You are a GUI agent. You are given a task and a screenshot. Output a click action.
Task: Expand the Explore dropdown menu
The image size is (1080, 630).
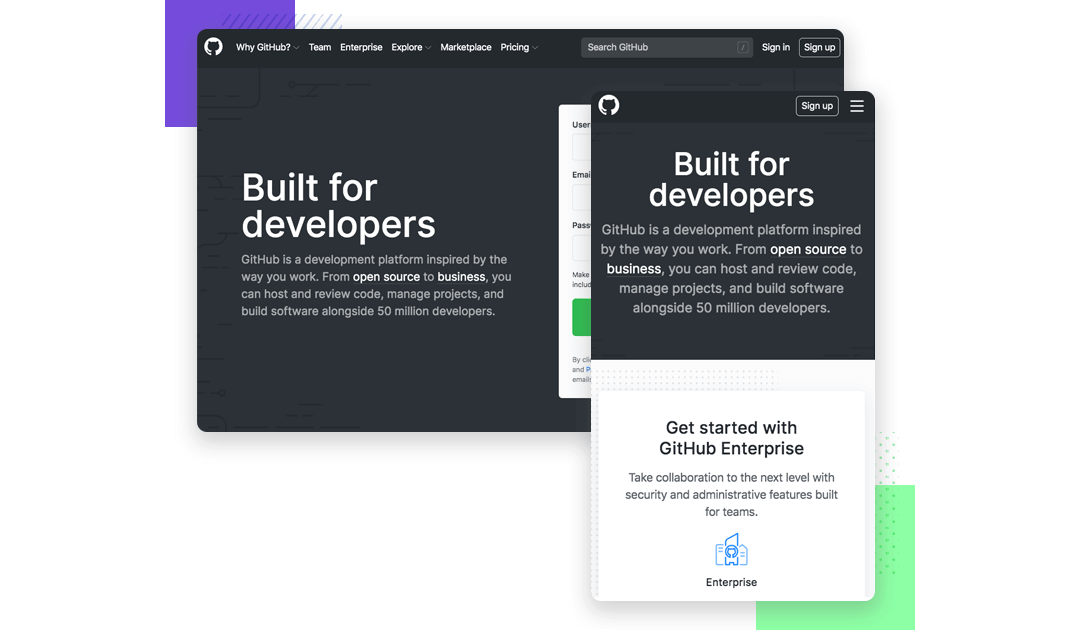tap(411, 48)
